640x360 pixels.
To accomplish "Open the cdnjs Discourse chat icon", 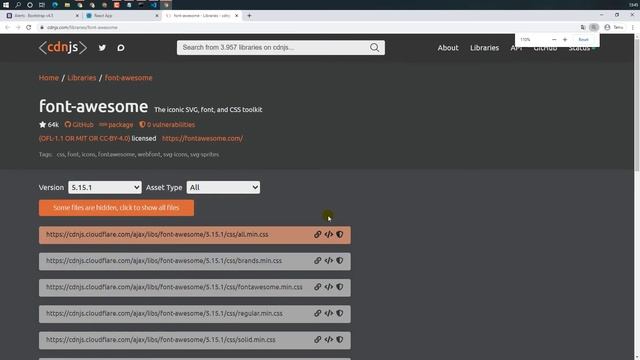I will click(x=121, y=48).
